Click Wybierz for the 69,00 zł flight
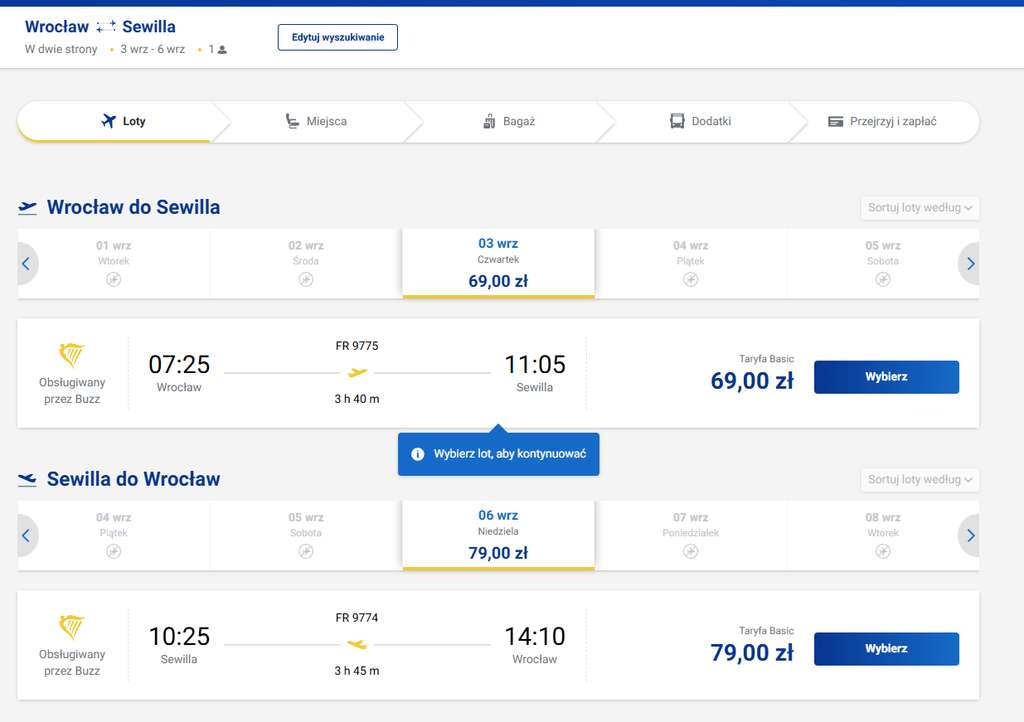 (886, 377)
